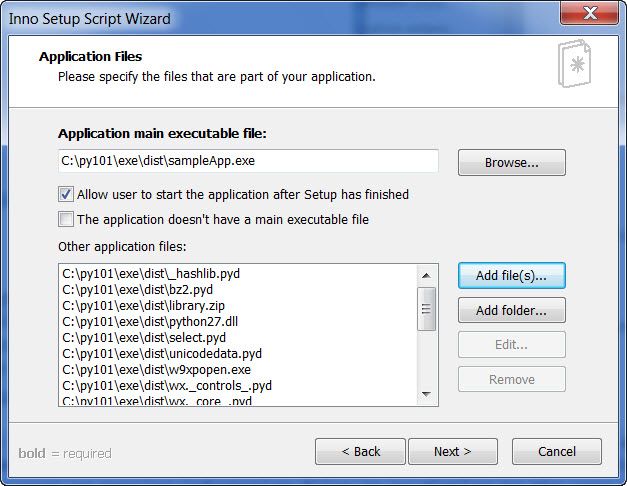
Task: Cancel the script wizard
Action: (556, 452)
